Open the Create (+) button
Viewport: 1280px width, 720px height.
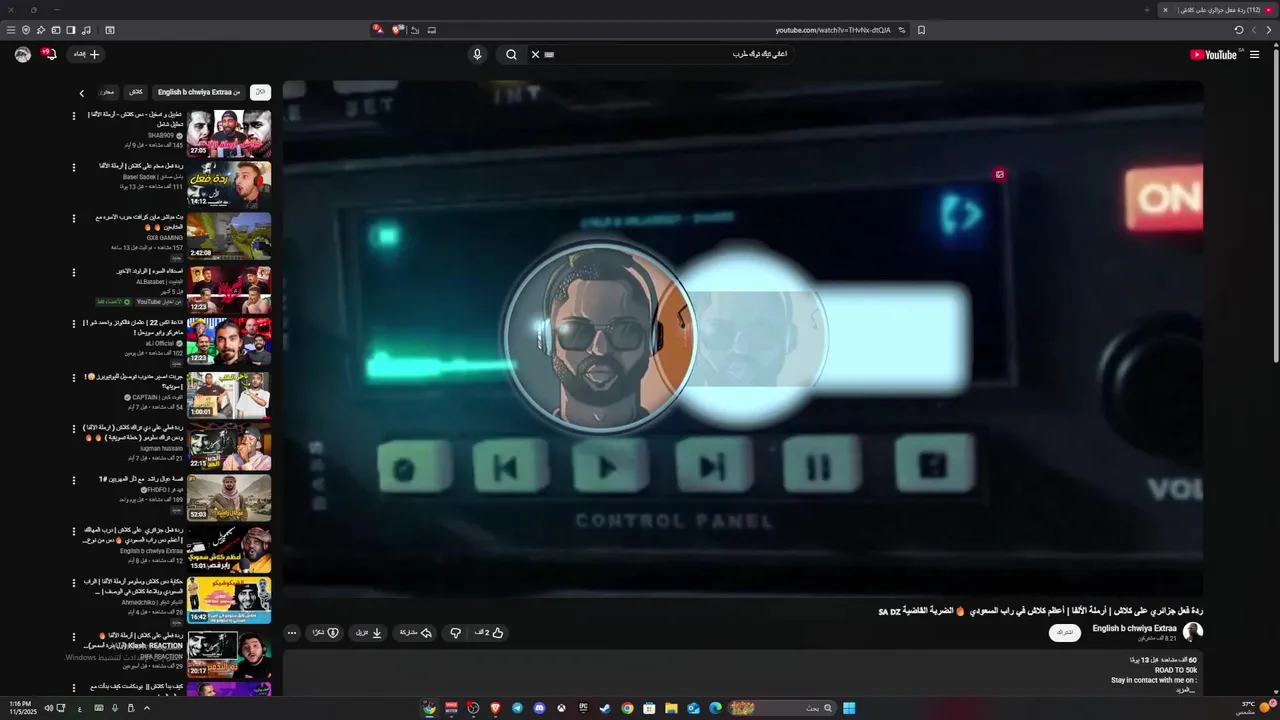click(87, 55)
